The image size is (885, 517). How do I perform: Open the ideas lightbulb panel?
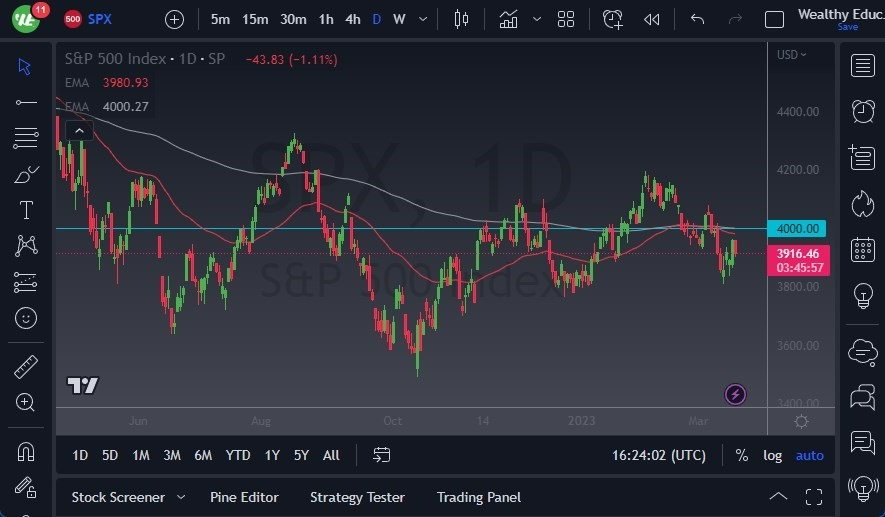click(x=862, y=296)
